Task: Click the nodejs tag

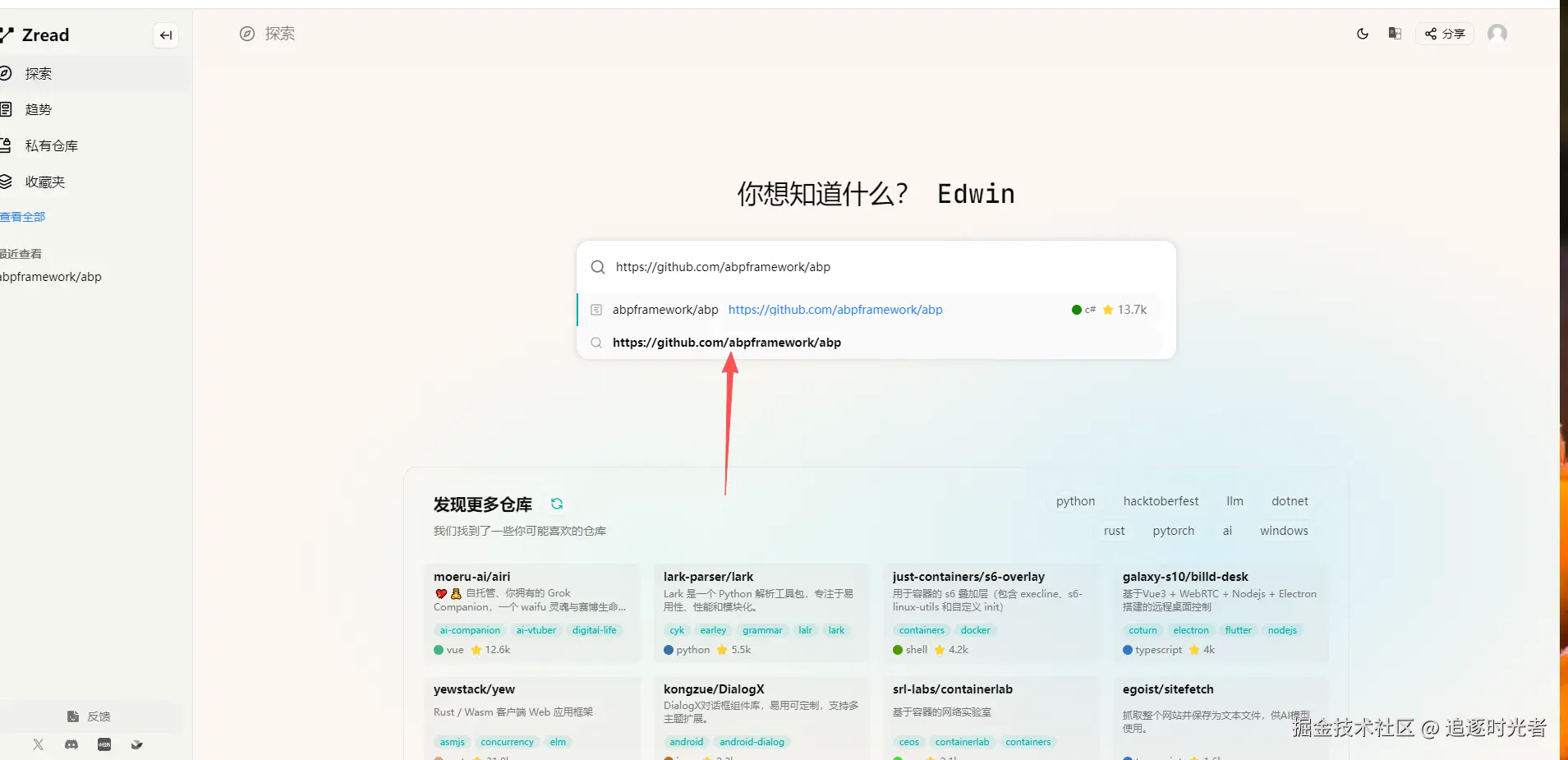Action: pos(1282,630)
